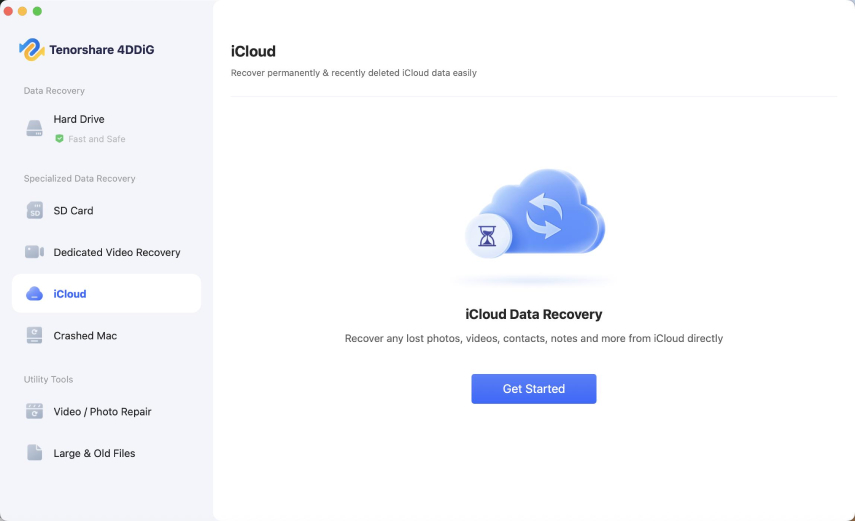Click the hourglass badge on the cloud illustration
Image resolution: width=855 pixels, height=521 pixels.
click(x=488, y=236)
